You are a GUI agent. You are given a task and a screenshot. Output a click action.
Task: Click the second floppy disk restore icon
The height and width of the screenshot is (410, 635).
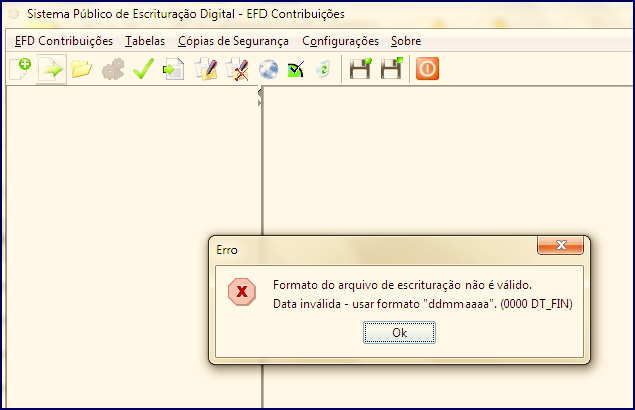point(392,68)
